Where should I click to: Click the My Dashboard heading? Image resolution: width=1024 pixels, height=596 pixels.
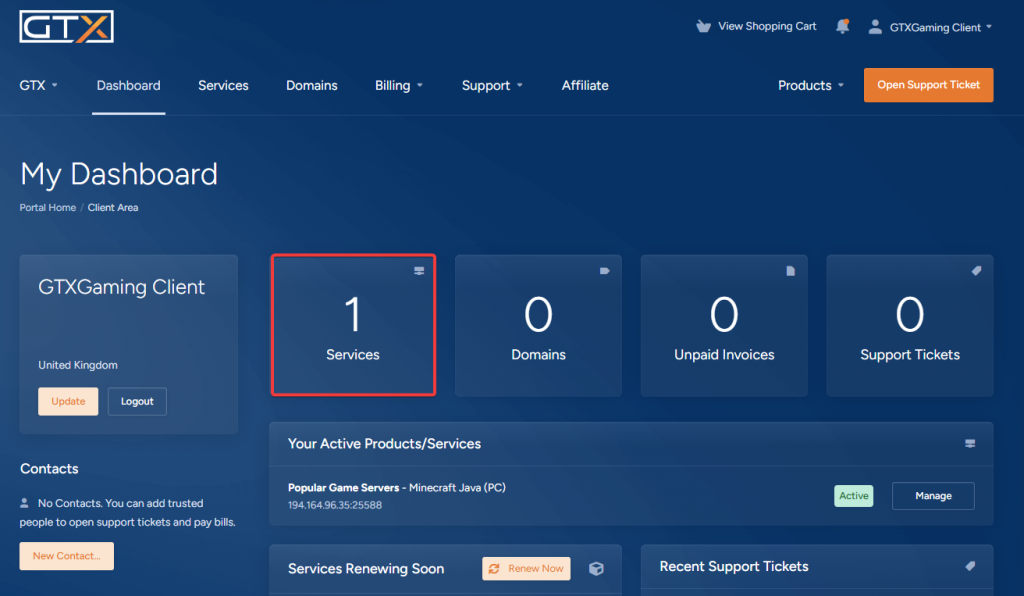point(119,174)
